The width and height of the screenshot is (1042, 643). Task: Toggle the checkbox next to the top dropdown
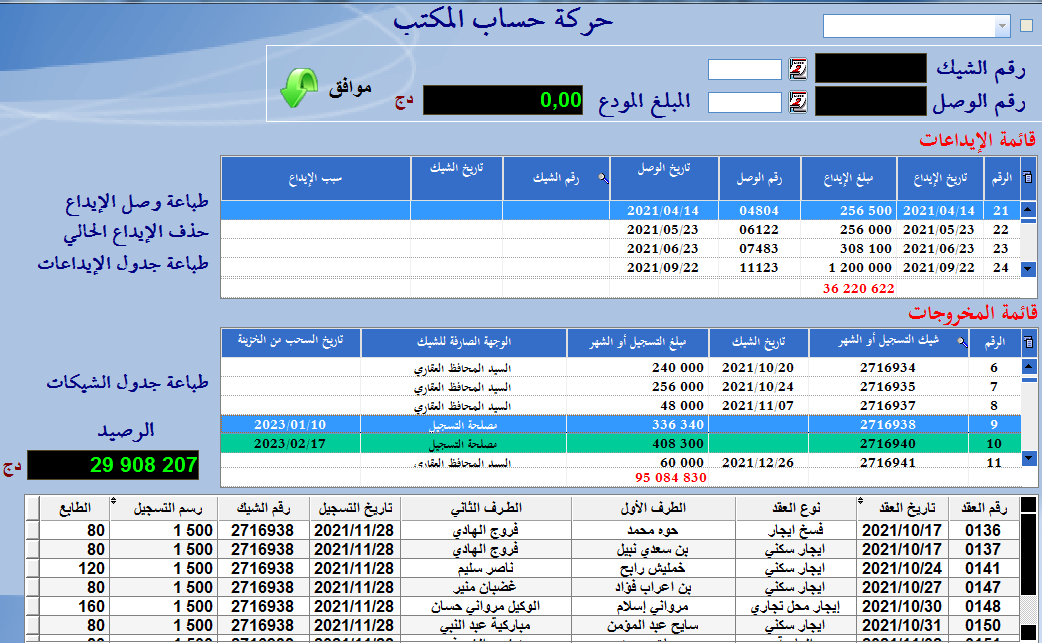tap(1027, 26)
